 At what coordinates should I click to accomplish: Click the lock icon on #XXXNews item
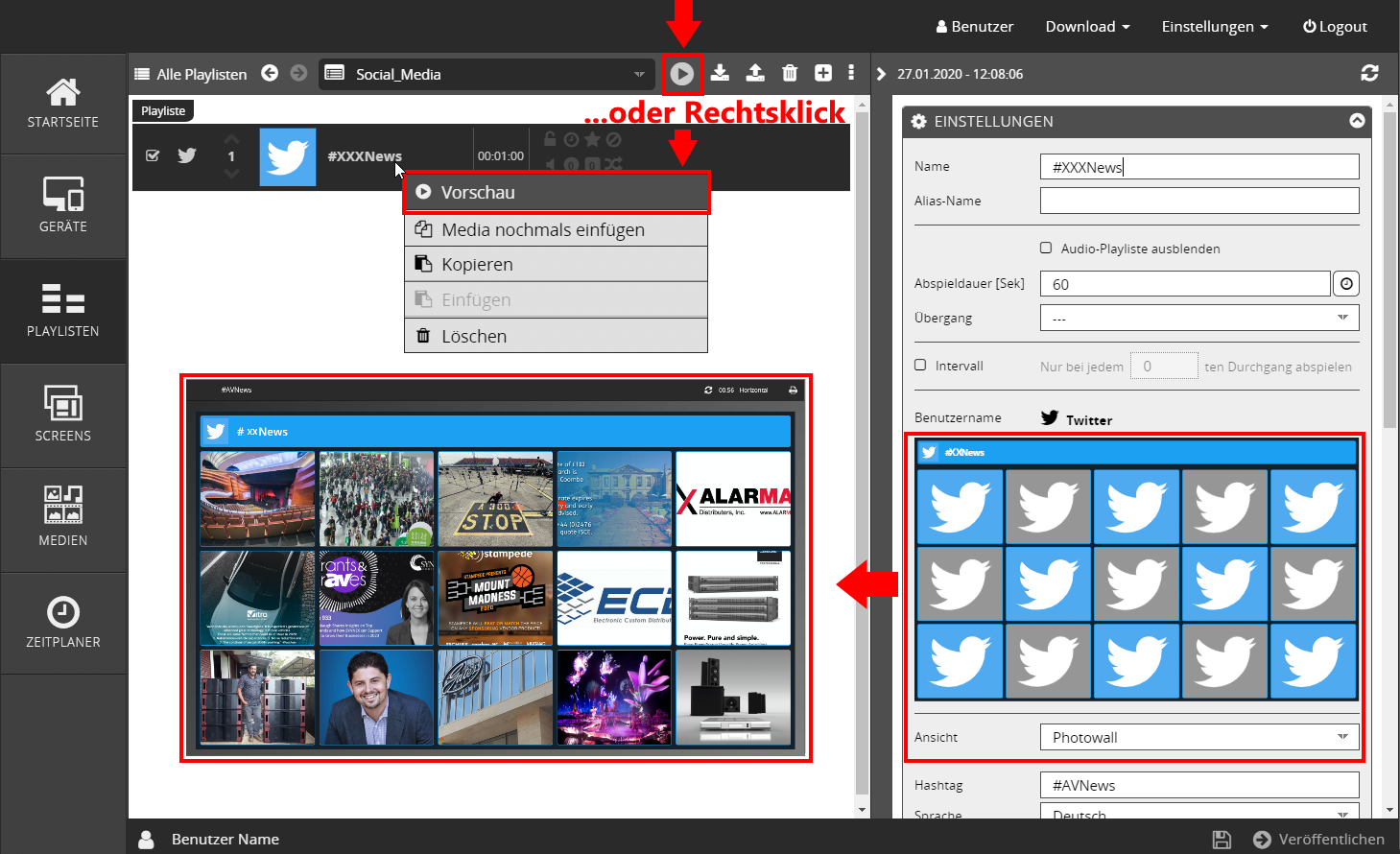point(550,139)
